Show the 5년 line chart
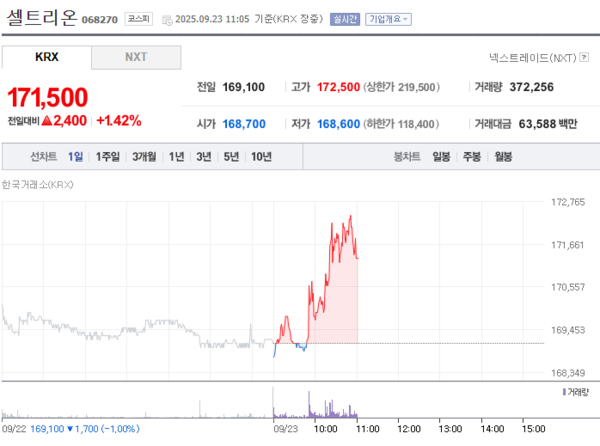Image resolution: width=600 pixels, height=446 pixels. pyautogui.click(x=231, y=156)
